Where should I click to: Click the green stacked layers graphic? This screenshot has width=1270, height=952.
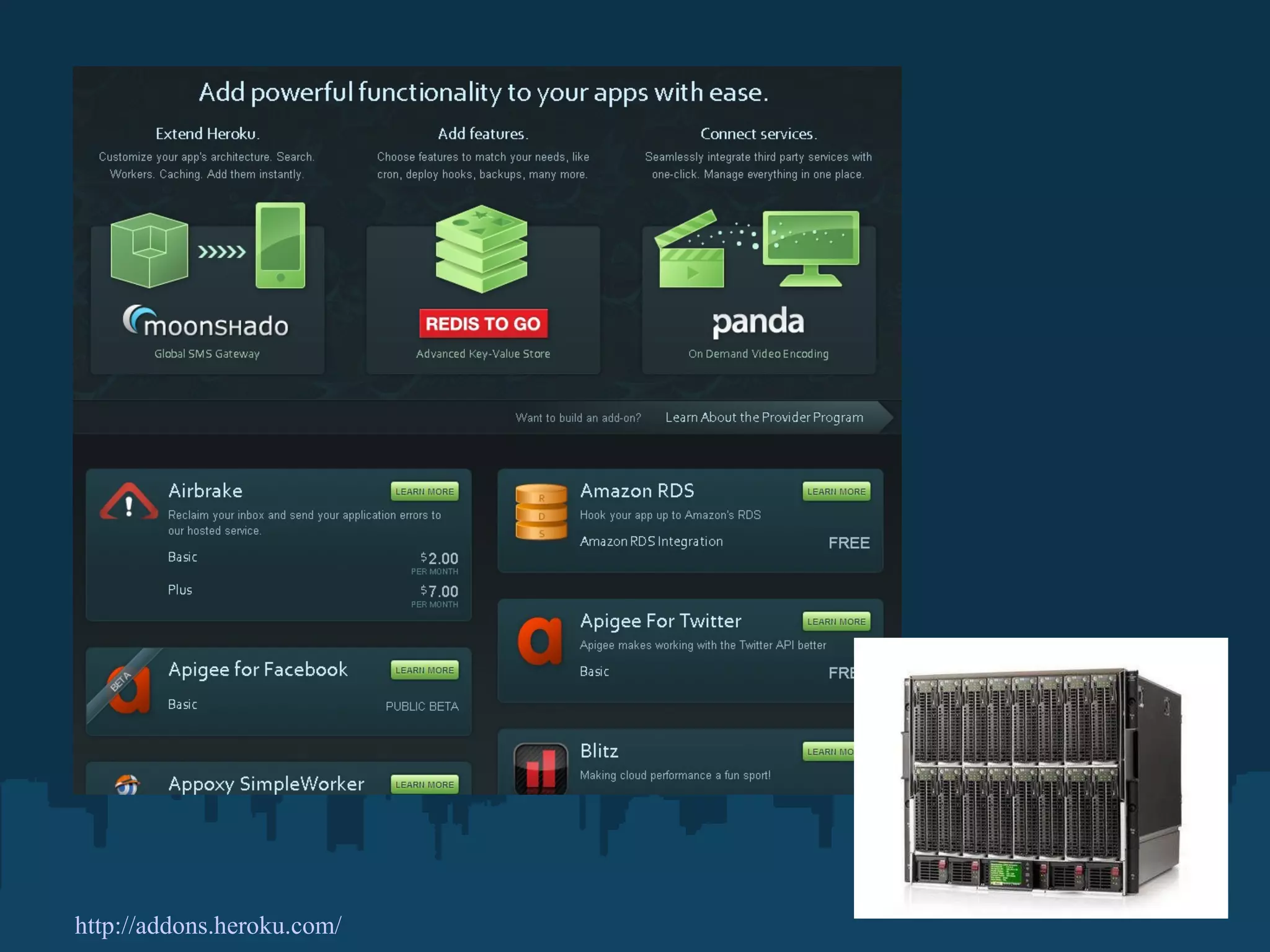(481, 249)
